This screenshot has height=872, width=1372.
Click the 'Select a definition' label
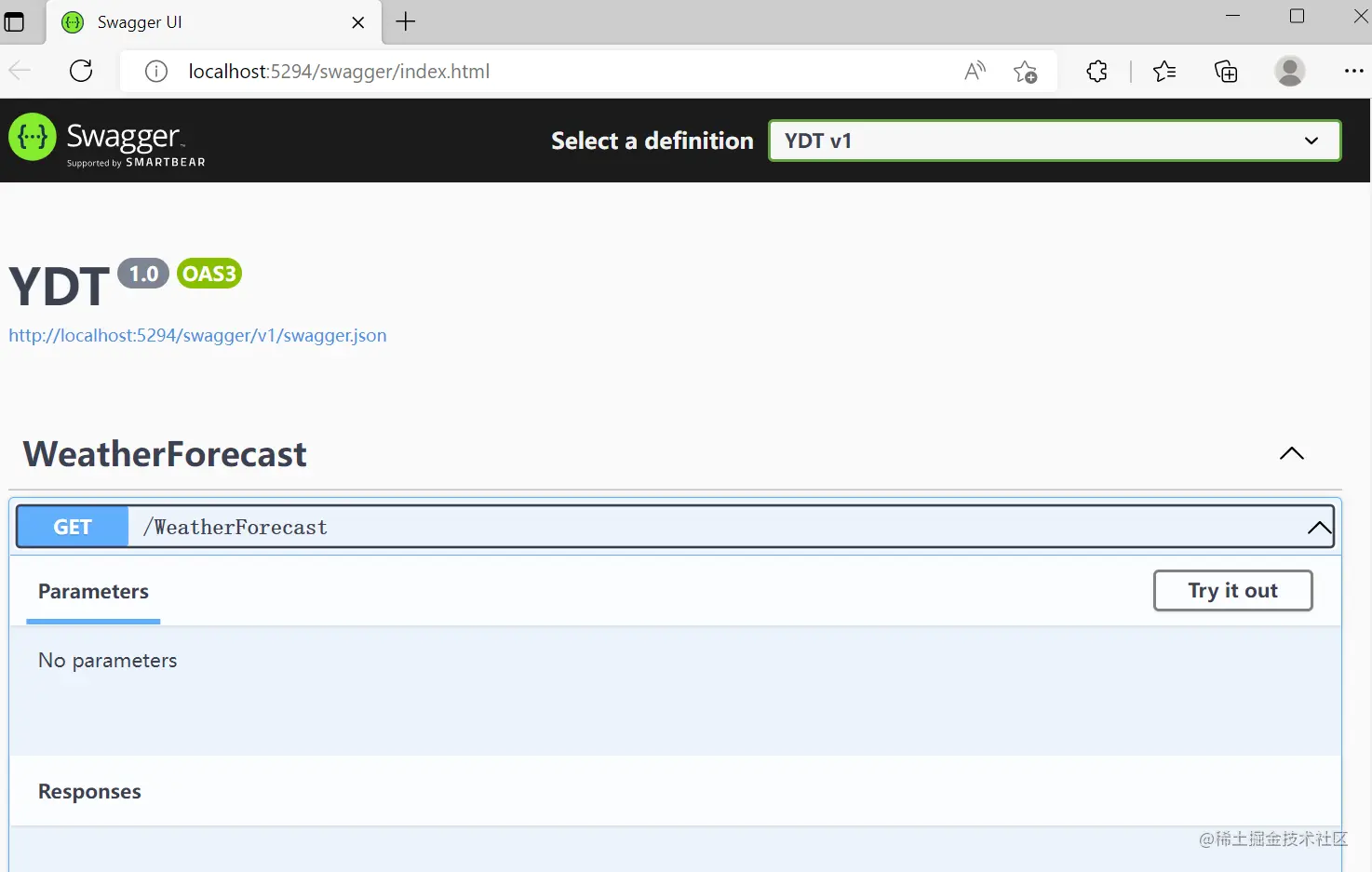(652, 141)
